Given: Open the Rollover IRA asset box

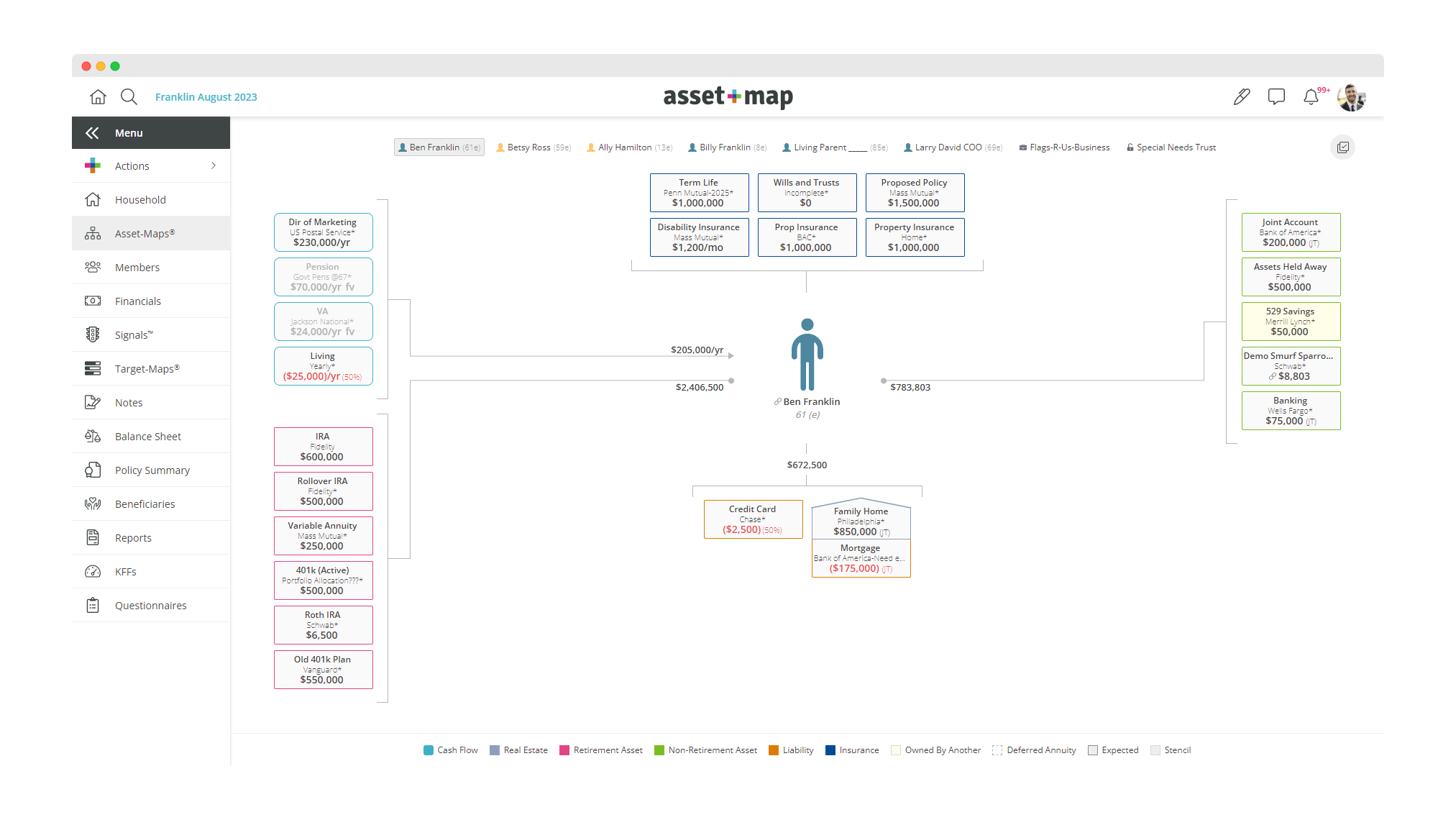Looking at the screenshot, I should click(324, 491).
